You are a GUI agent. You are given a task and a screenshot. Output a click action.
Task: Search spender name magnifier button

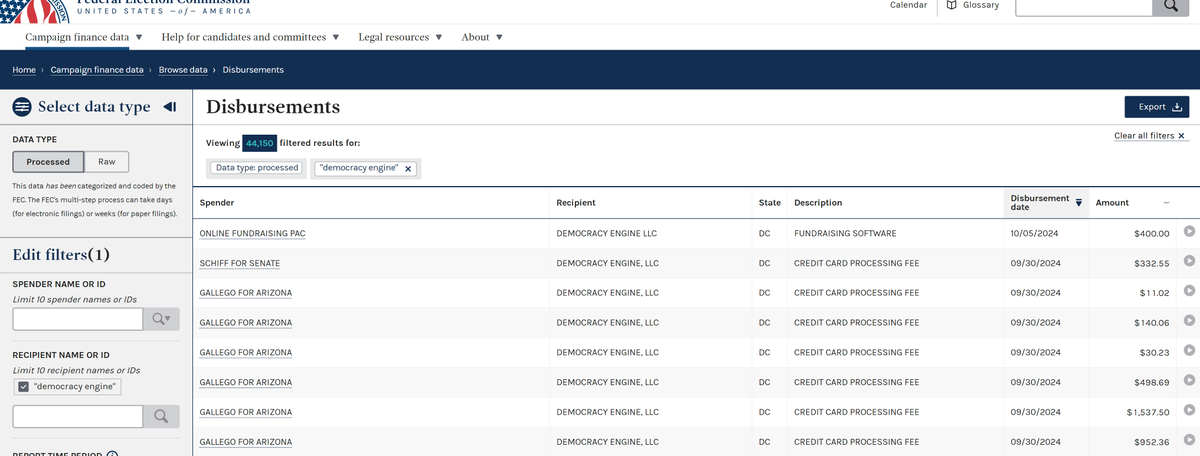pos(160,319)
